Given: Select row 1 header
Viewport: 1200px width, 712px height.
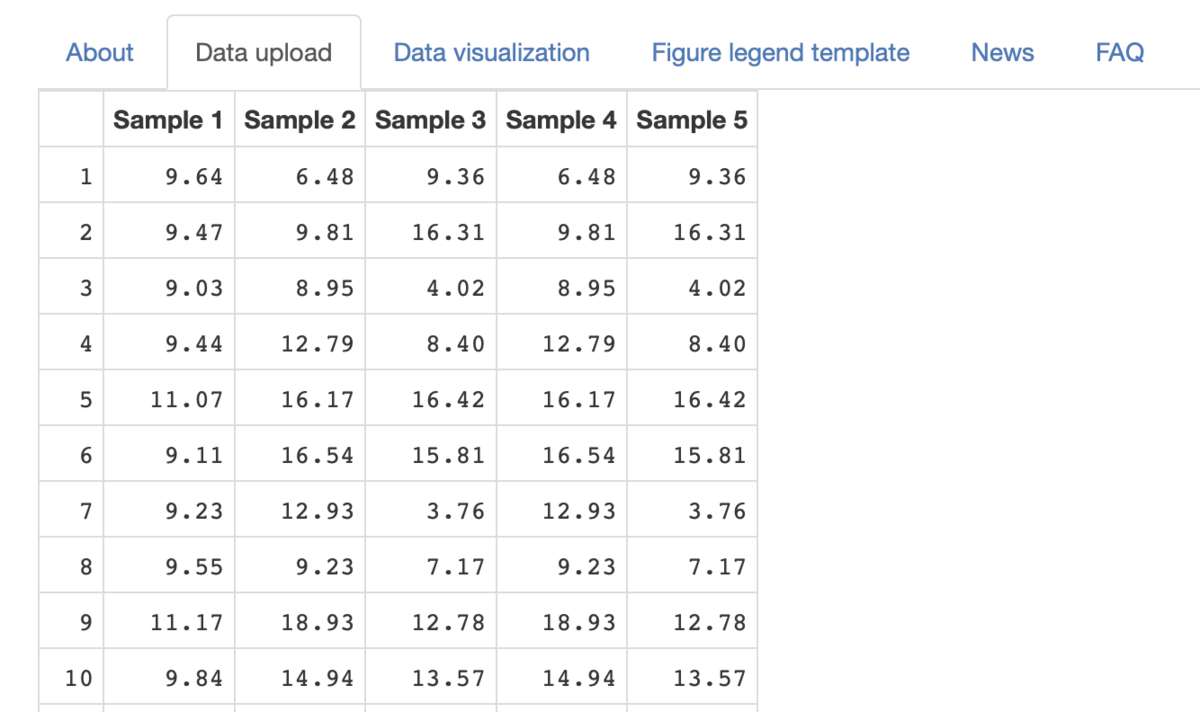Looking at the screenshot, I should tap(71, 177).
